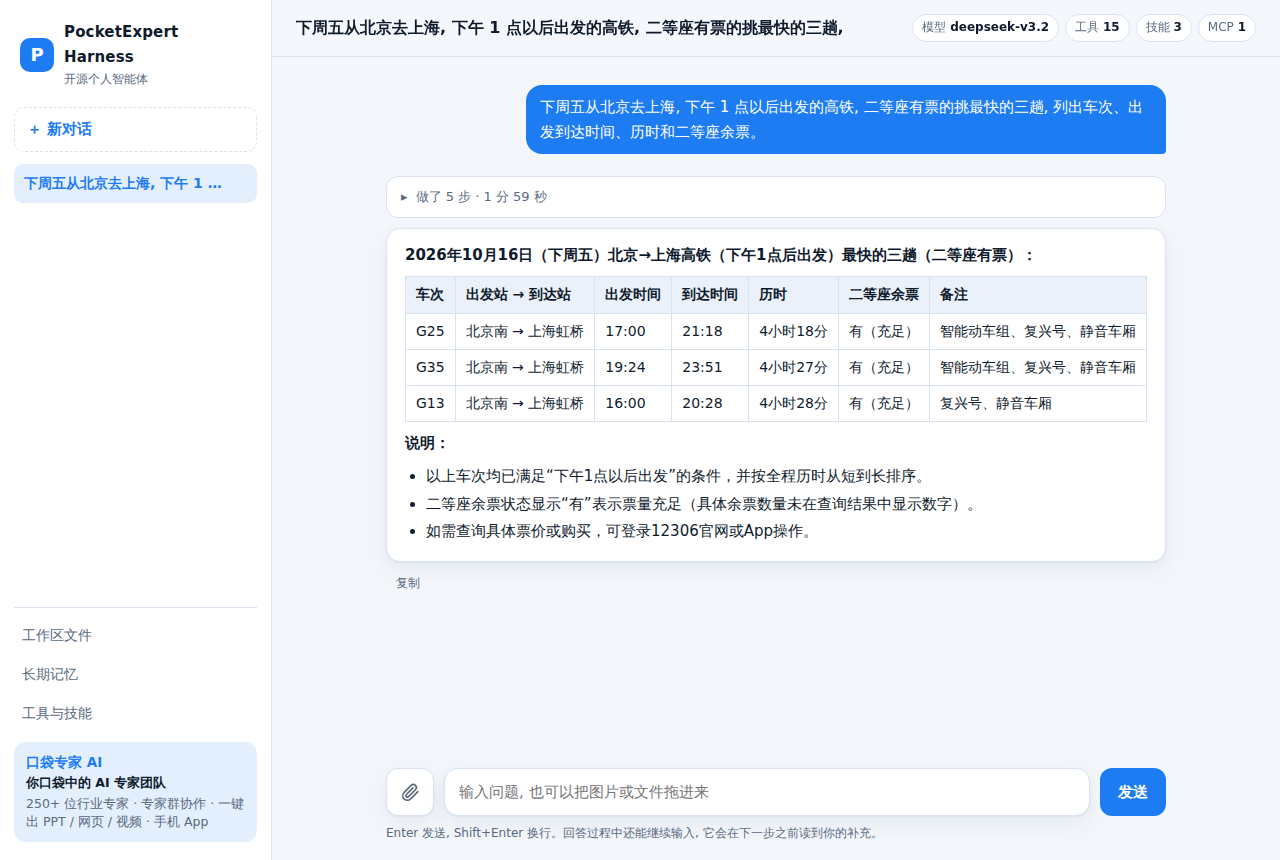Send the message with 发送 button
The height and width of the screenshot is (860, 1280).
click(1133, 792)
